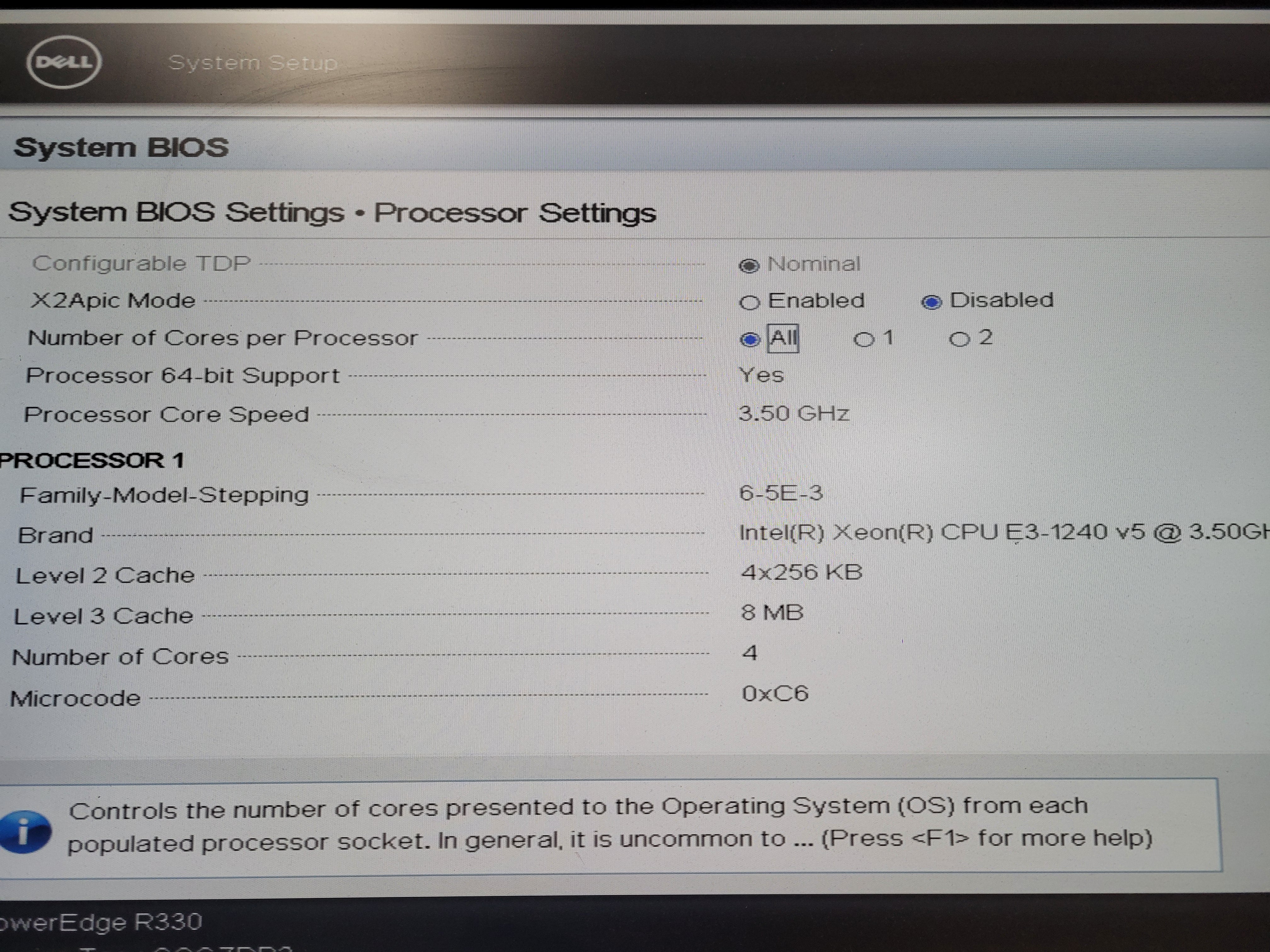Image resolution: width=1270 pixels, height=952 pixels.
Task: Click the System BIOS Settings breadcrumb heading
Action: tap(332, 212)
